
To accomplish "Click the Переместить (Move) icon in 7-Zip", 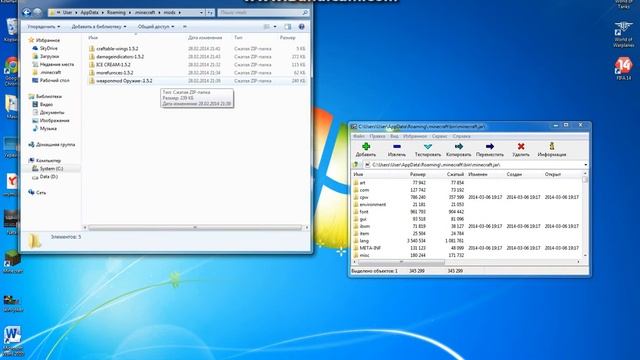I will tap(489, 147).
